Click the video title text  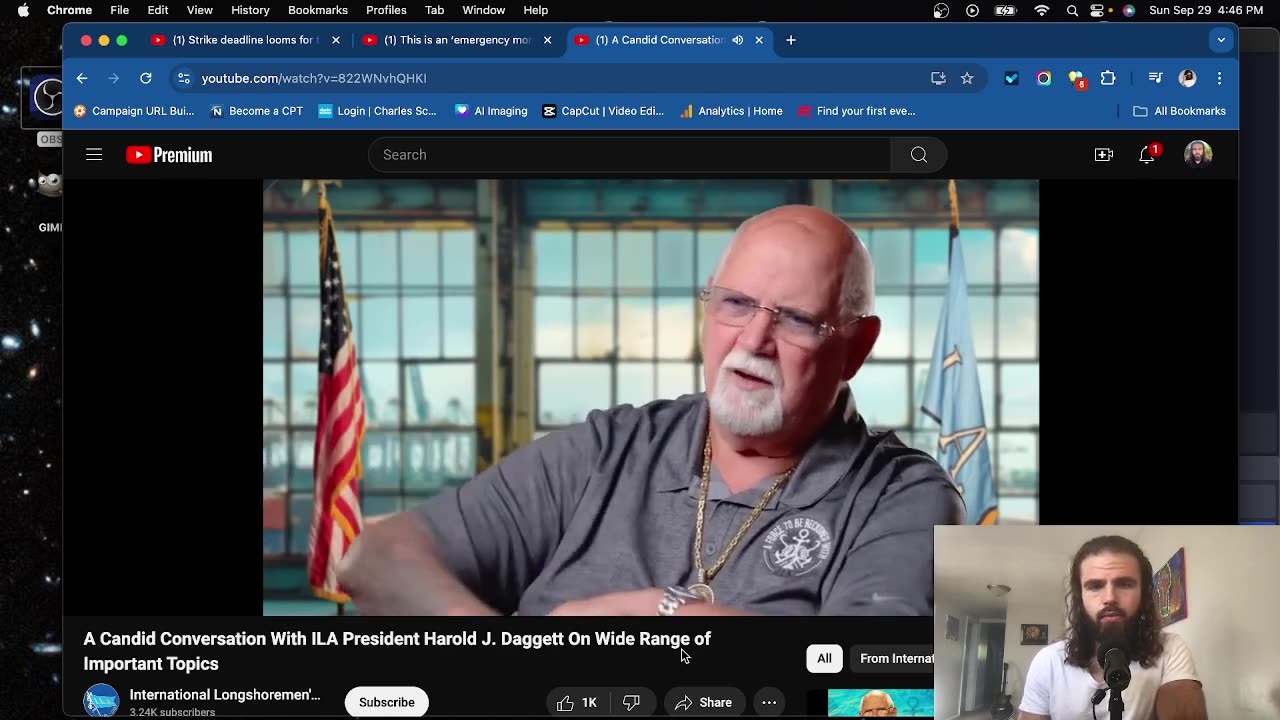[x=397, y=651]
